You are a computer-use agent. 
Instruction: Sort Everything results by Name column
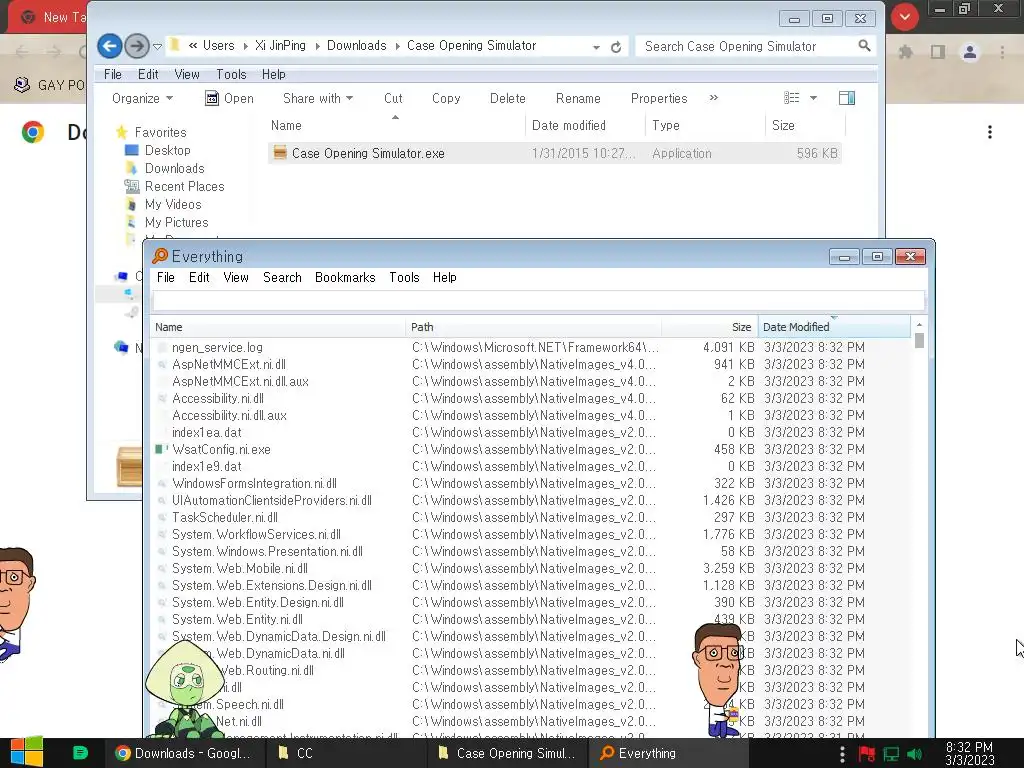coord(278,327)
